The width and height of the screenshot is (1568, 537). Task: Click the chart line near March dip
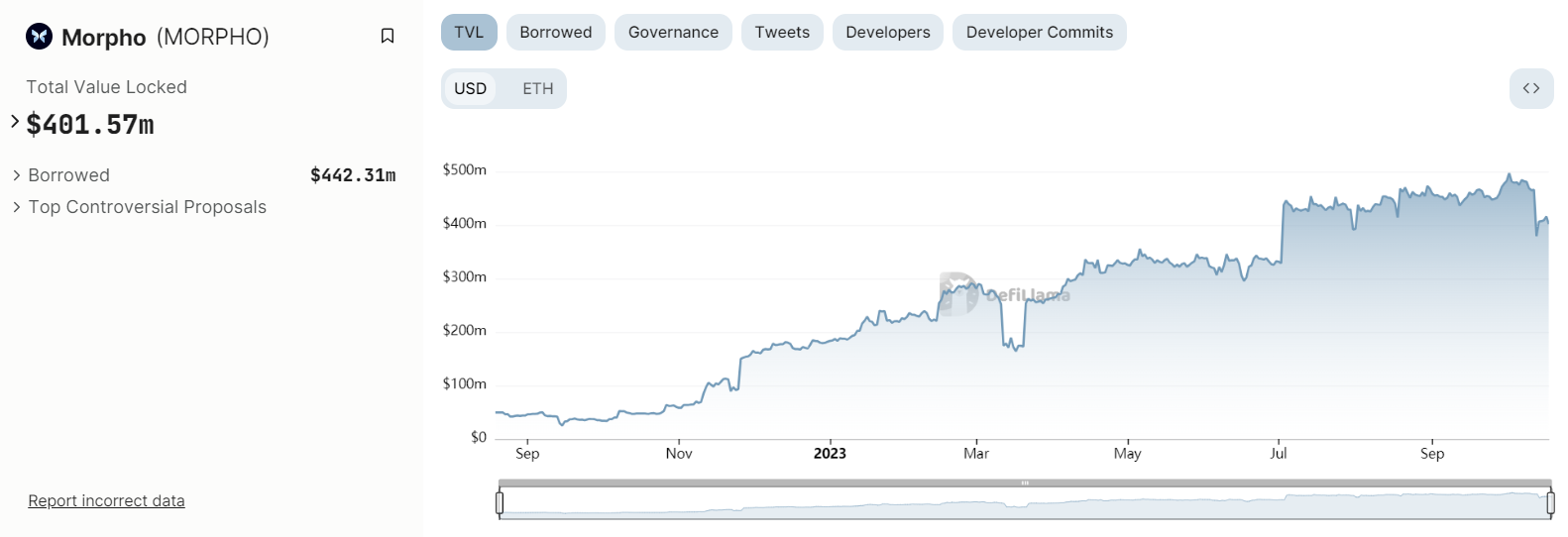1013,346
